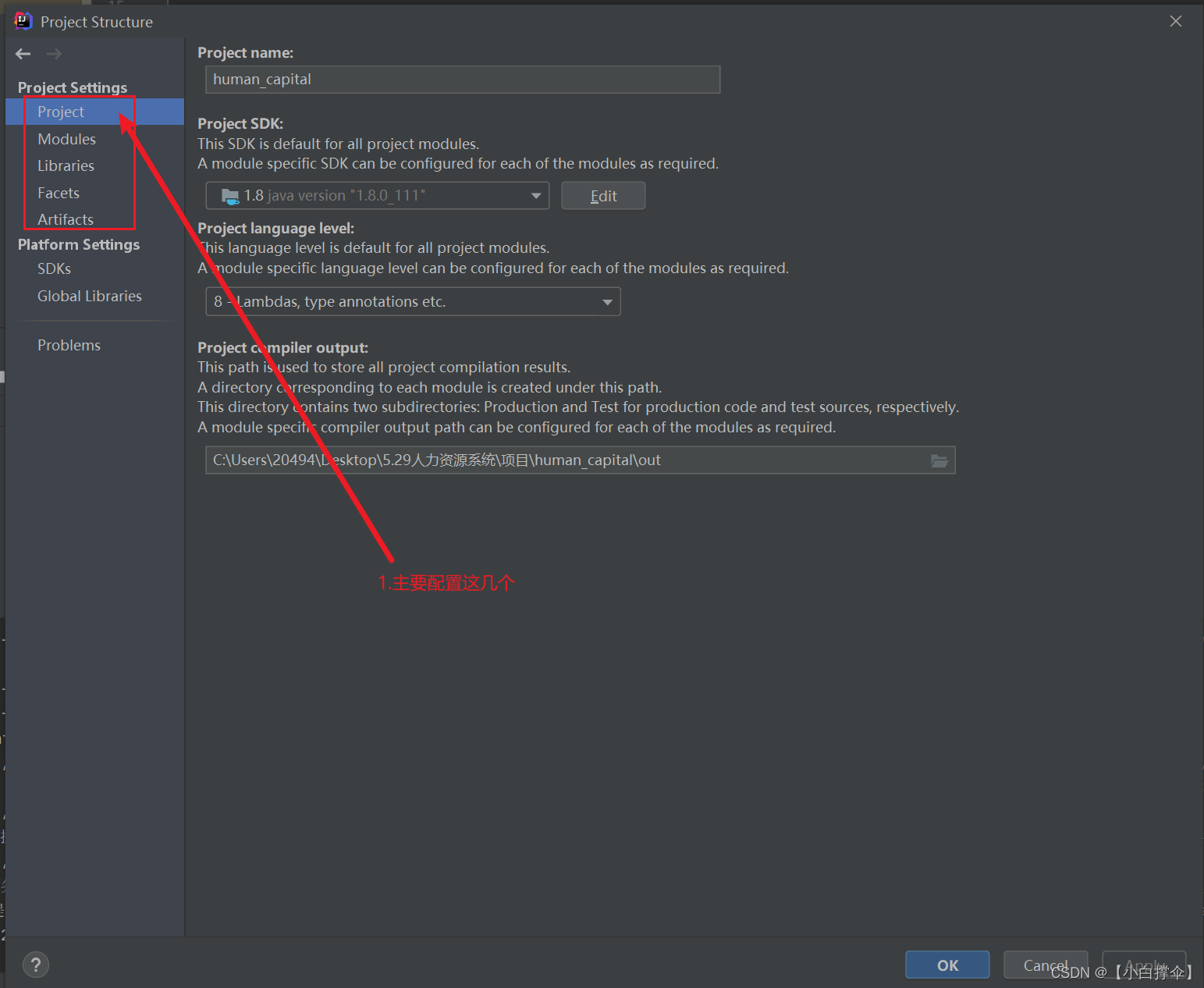
Task: Open the help question mark icon
Action: [x=36, y=965]
